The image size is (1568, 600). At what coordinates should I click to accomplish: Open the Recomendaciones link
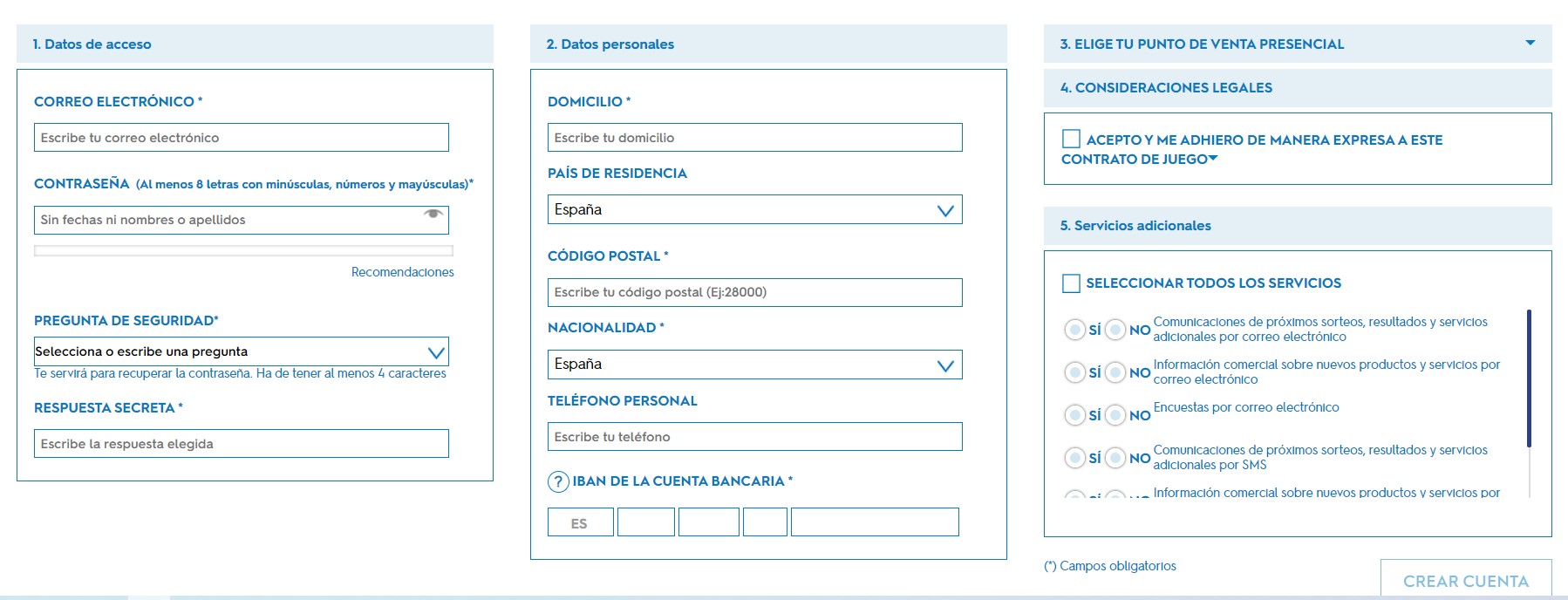point(403,272)
